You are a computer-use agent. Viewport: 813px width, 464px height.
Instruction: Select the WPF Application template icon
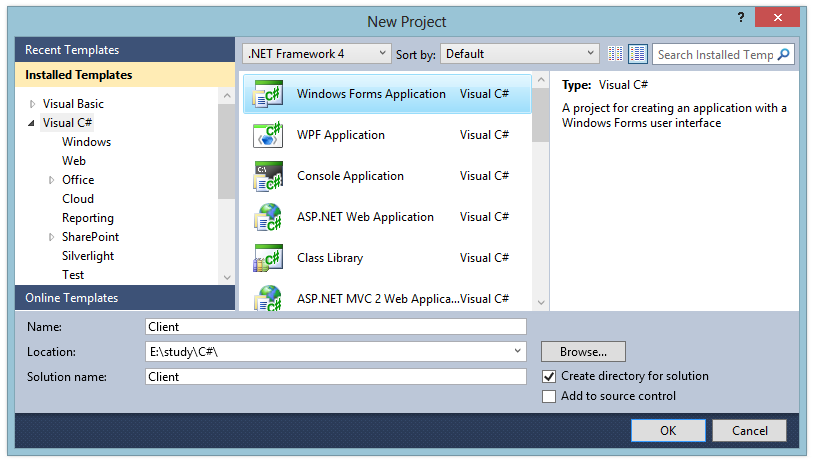pyautogui.click(x=268, y=135)
